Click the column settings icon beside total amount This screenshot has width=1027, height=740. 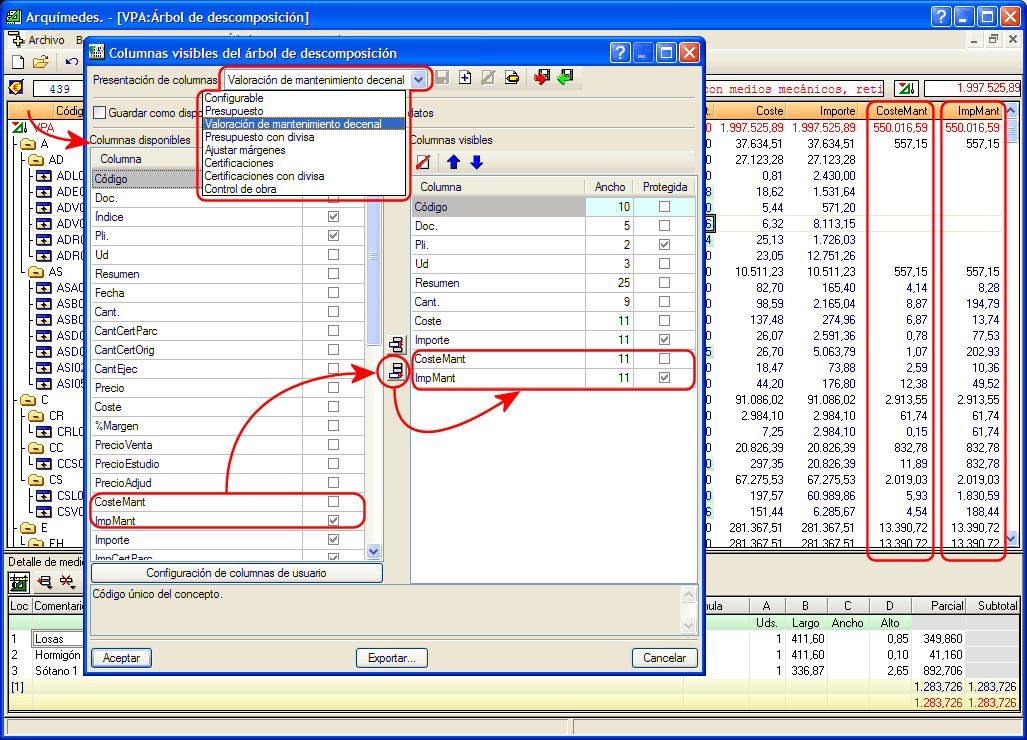pos(906,88)
